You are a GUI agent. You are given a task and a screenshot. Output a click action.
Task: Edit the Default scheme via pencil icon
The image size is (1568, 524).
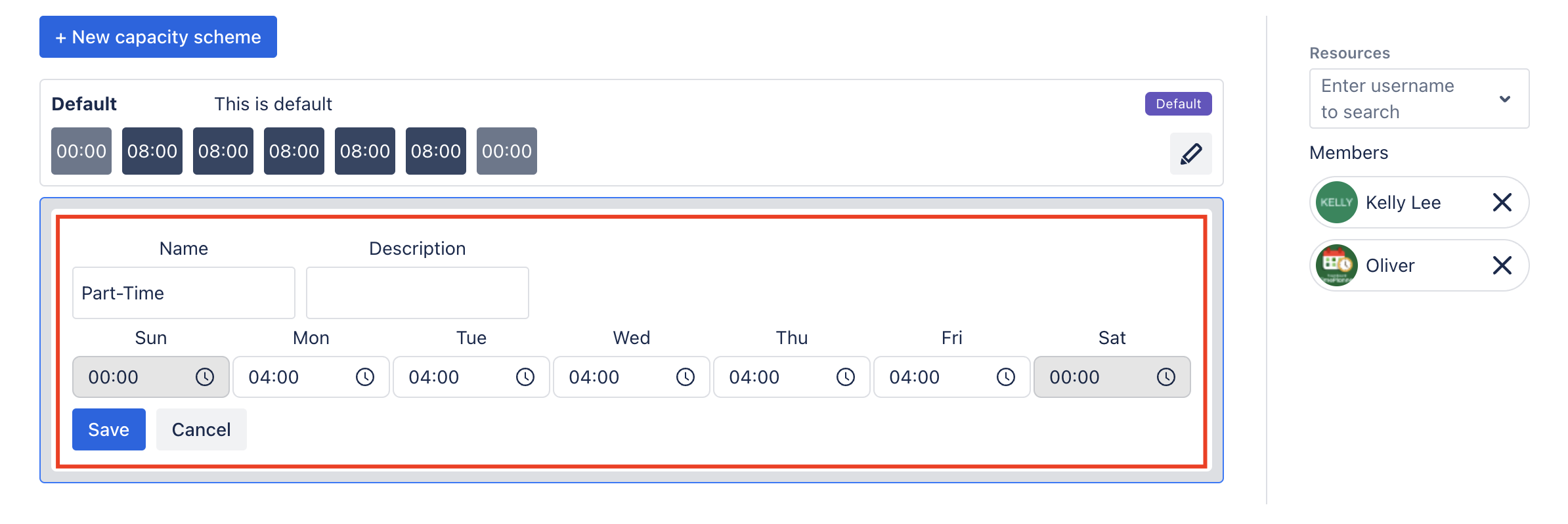coord(1190,153)
